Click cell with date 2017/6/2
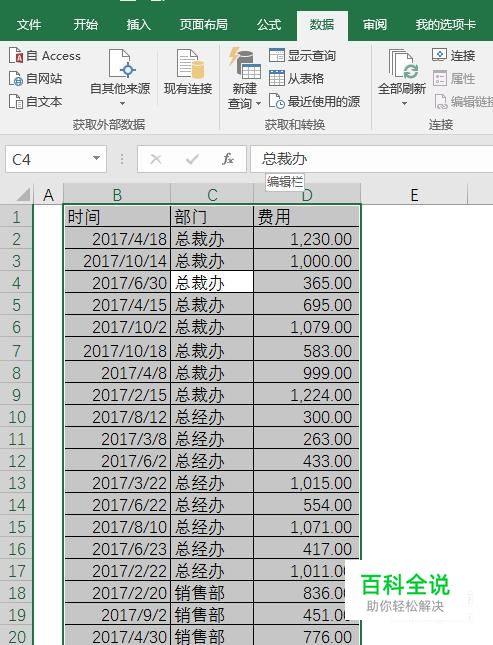The image size is (493, 645). coord(117,461)
